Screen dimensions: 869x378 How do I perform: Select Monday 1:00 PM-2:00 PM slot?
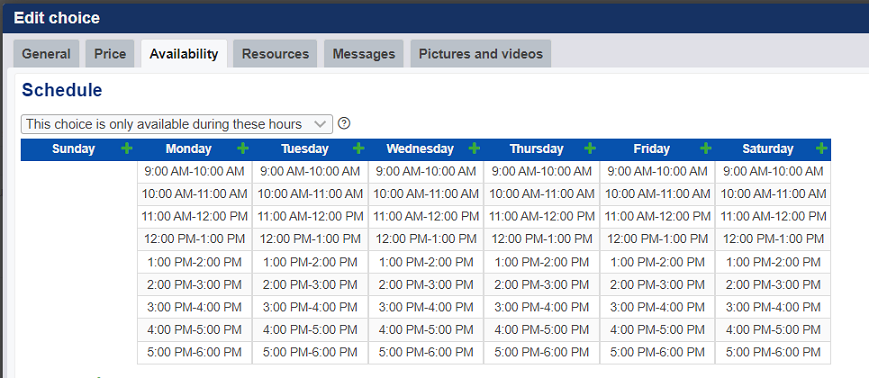click(195, 262)
